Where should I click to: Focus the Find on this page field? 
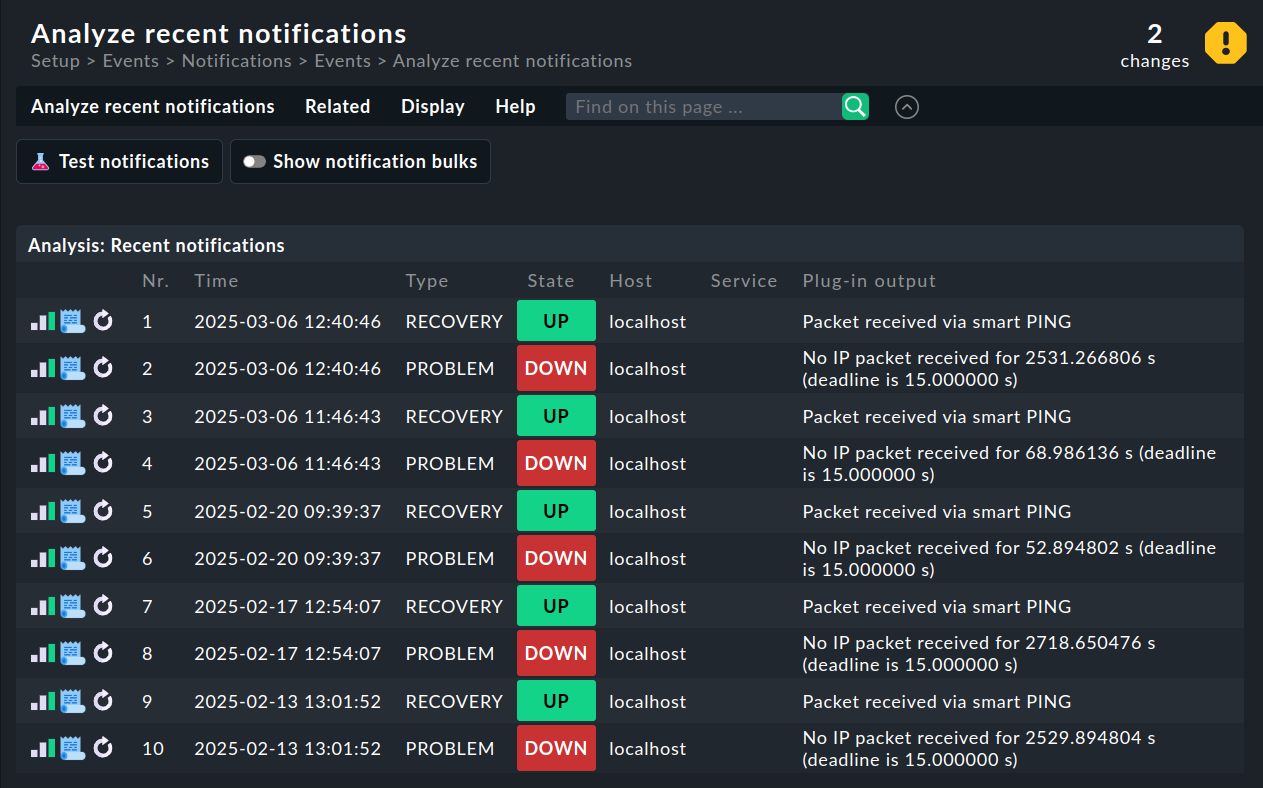coord(700,106)
